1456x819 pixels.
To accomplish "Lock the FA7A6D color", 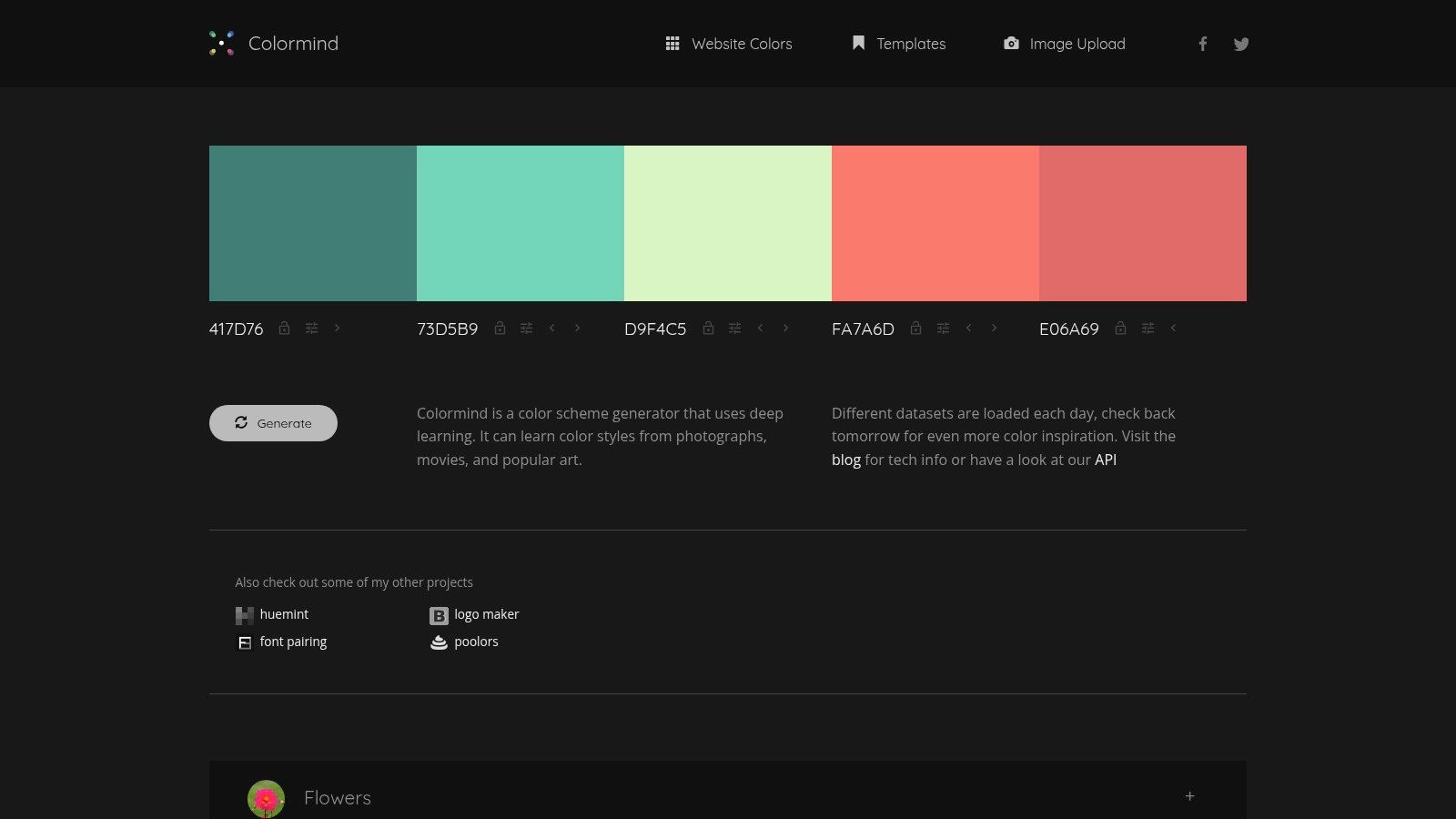I will coord(915,328).
